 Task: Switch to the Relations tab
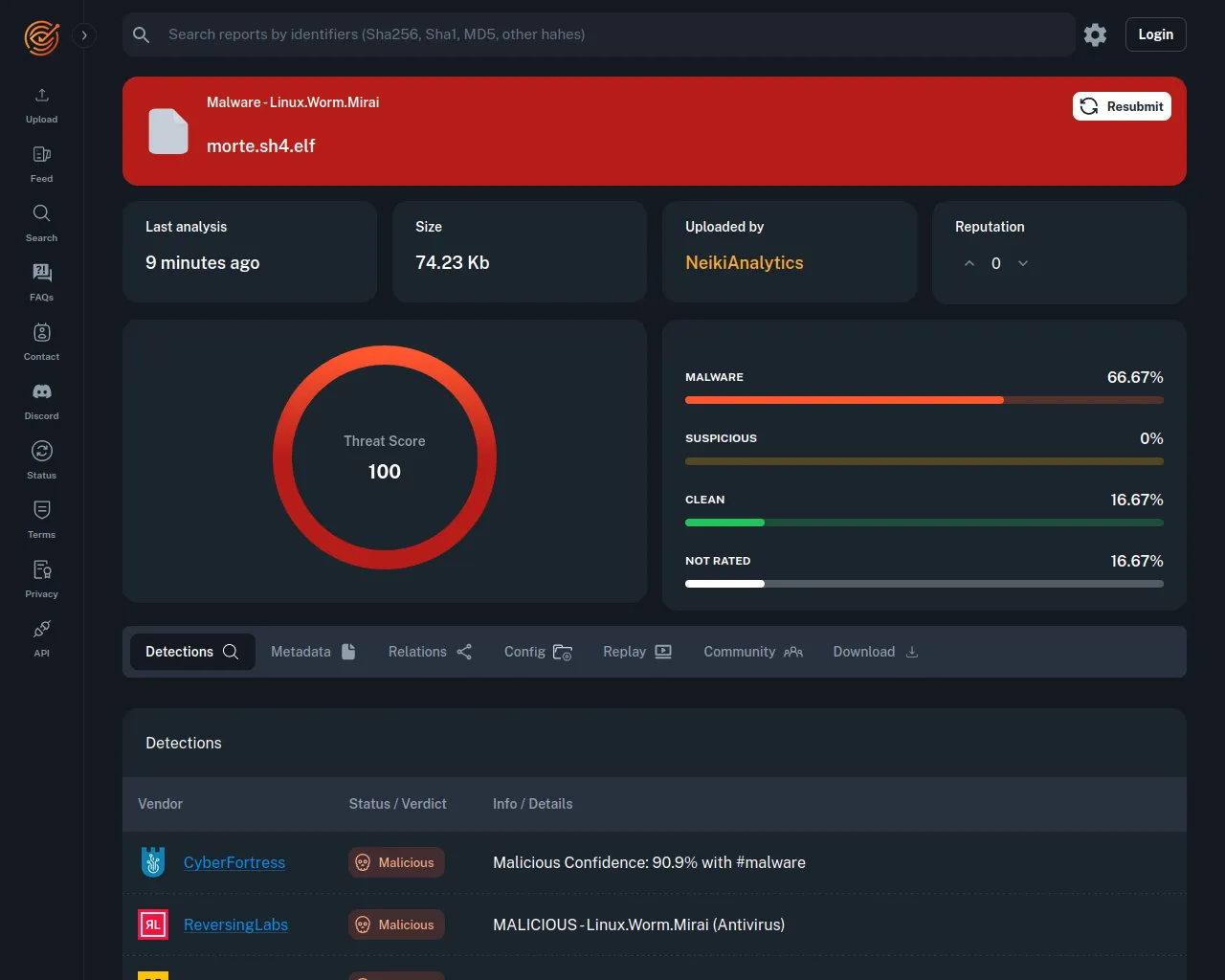[x=430, y=652]
